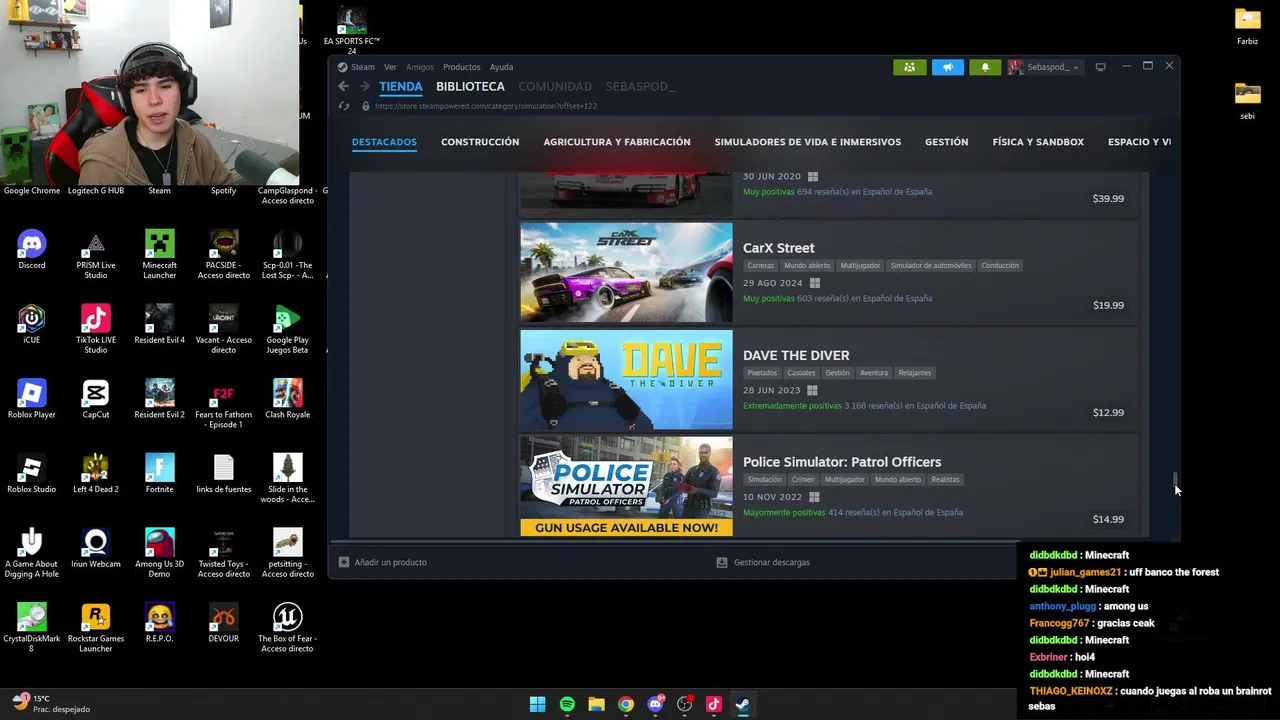Viewport: 1280px width, 720px height.
Task: Go back with the Steam back arrow
Action: click(343, 87)
